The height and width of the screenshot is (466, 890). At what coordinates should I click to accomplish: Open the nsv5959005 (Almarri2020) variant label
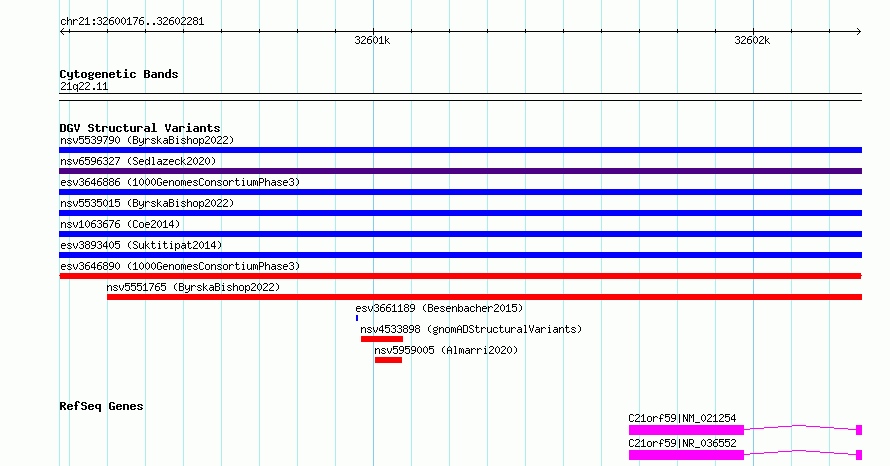click(x=446, y=350)
